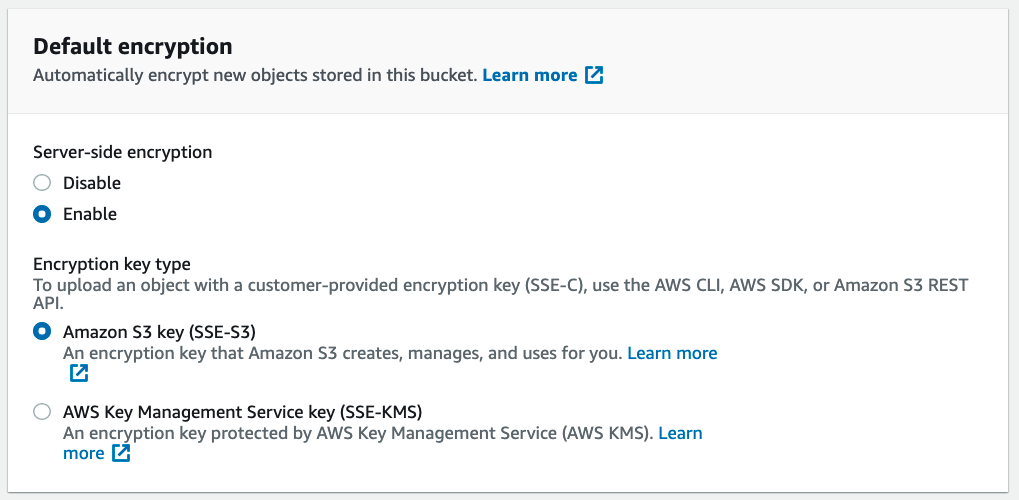Select the Disable radio button

click(42, 183)
